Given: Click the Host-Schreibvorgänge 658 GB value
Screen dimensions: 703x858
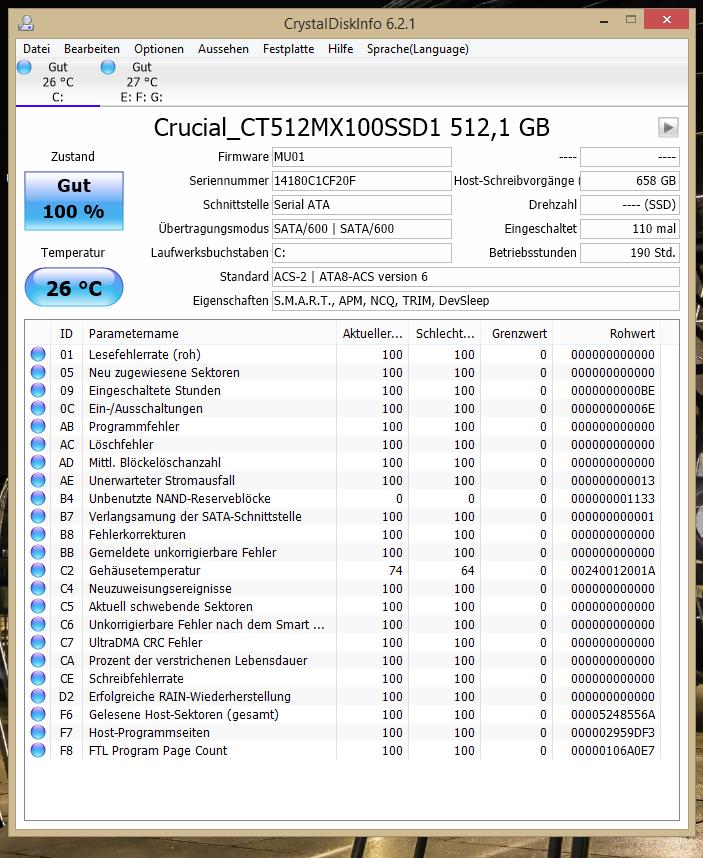Looking at the screenshot, I should 630,181.
